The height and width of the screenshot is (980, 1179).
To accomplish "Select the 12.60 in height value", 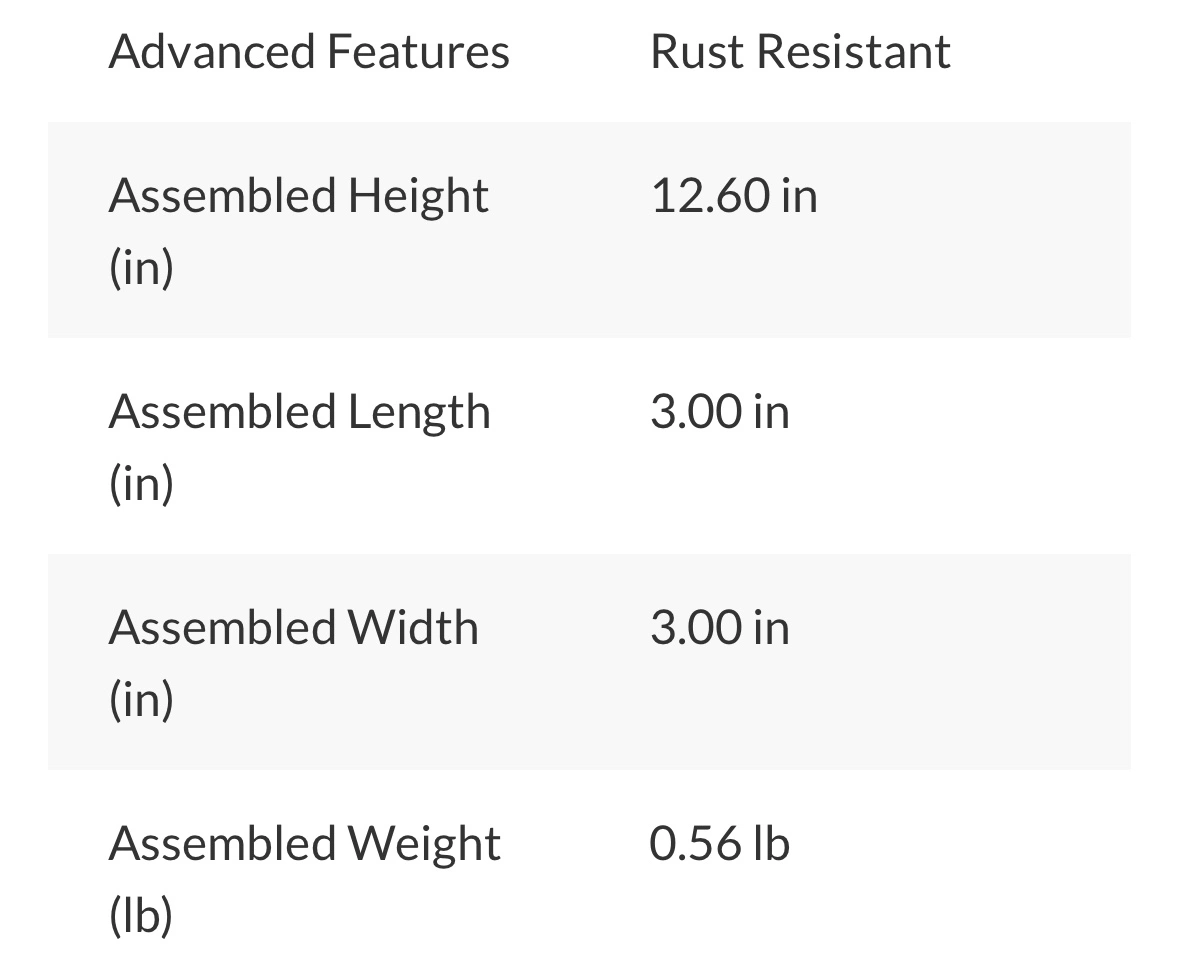I will pos(733,196).
